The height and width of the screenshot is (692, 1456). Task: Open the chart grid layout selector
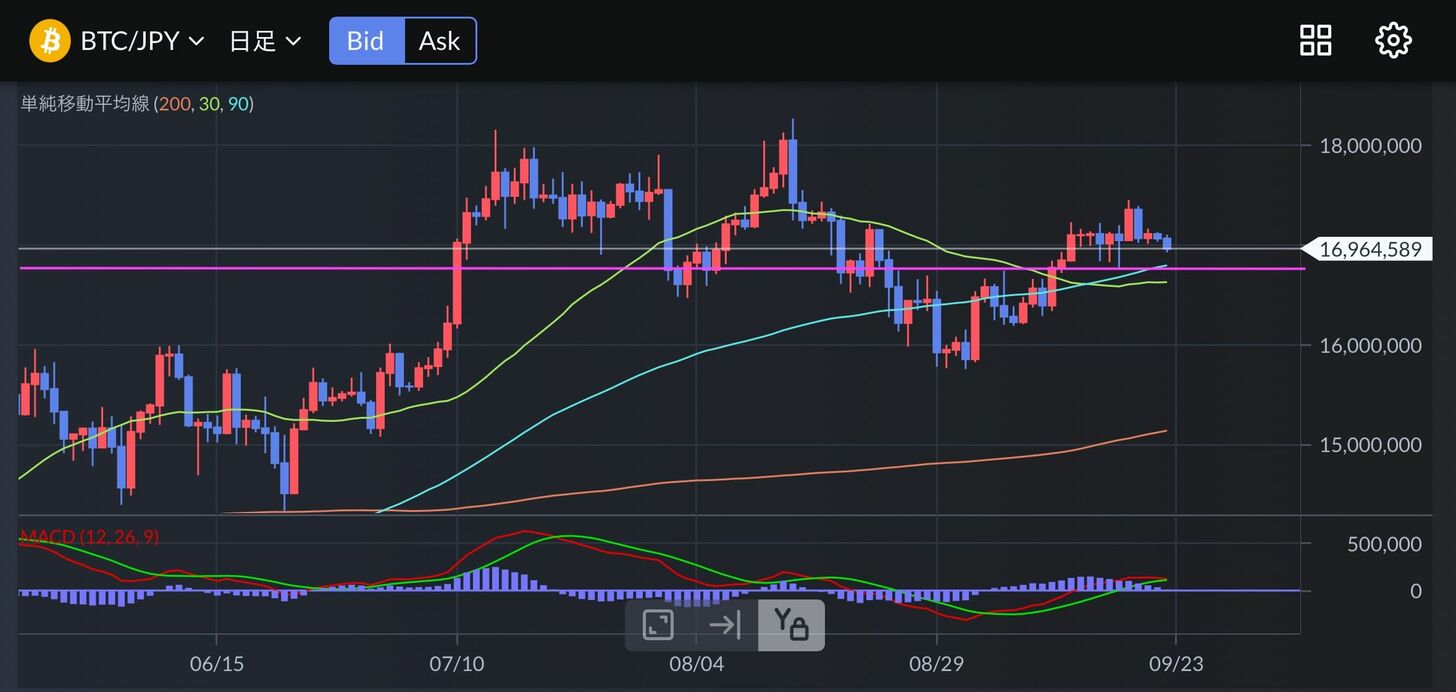coord(1315,41)
